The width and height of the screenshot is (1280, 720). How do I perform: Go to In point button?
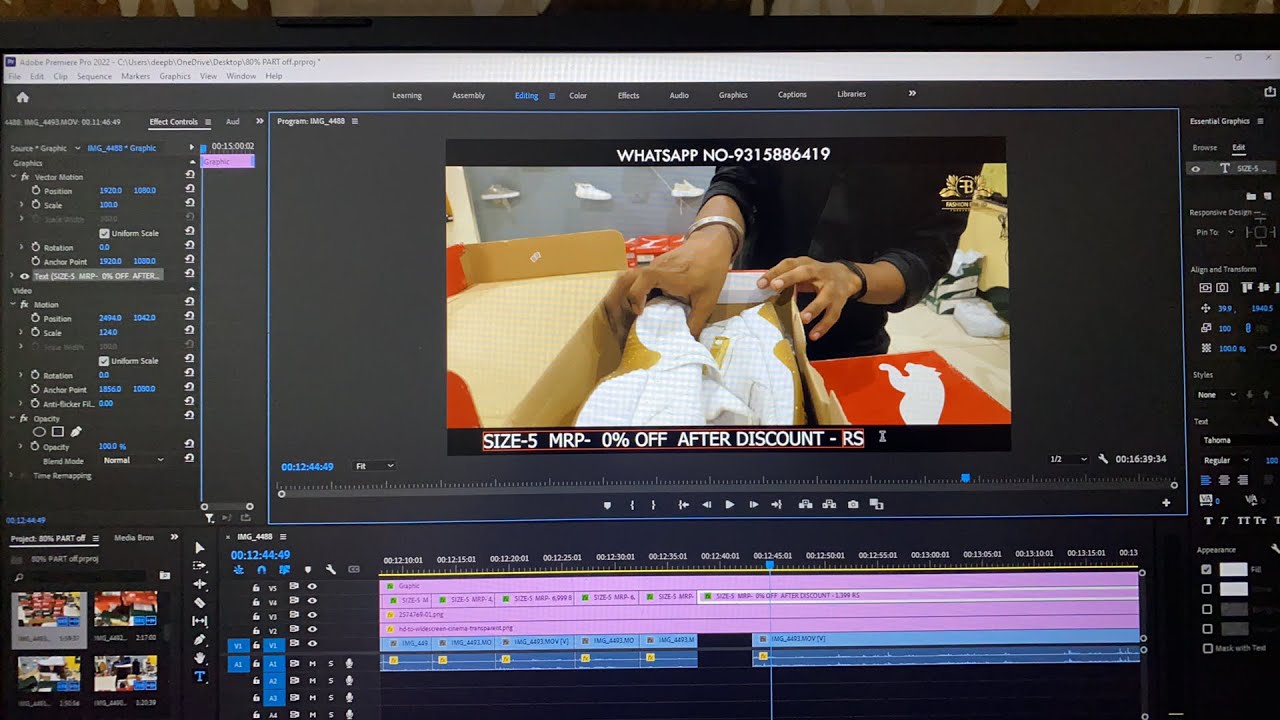(x=684, y=505)
